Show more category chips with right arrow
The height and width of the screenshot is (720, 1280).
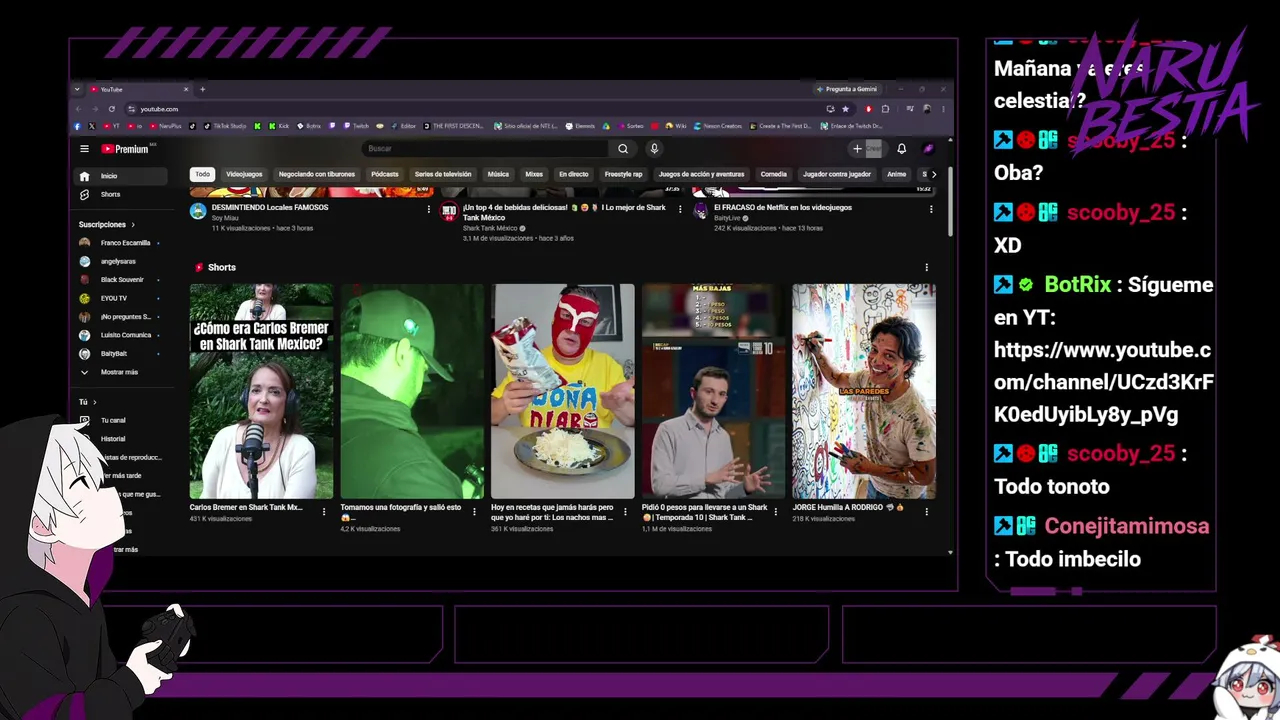pos(934,174)
